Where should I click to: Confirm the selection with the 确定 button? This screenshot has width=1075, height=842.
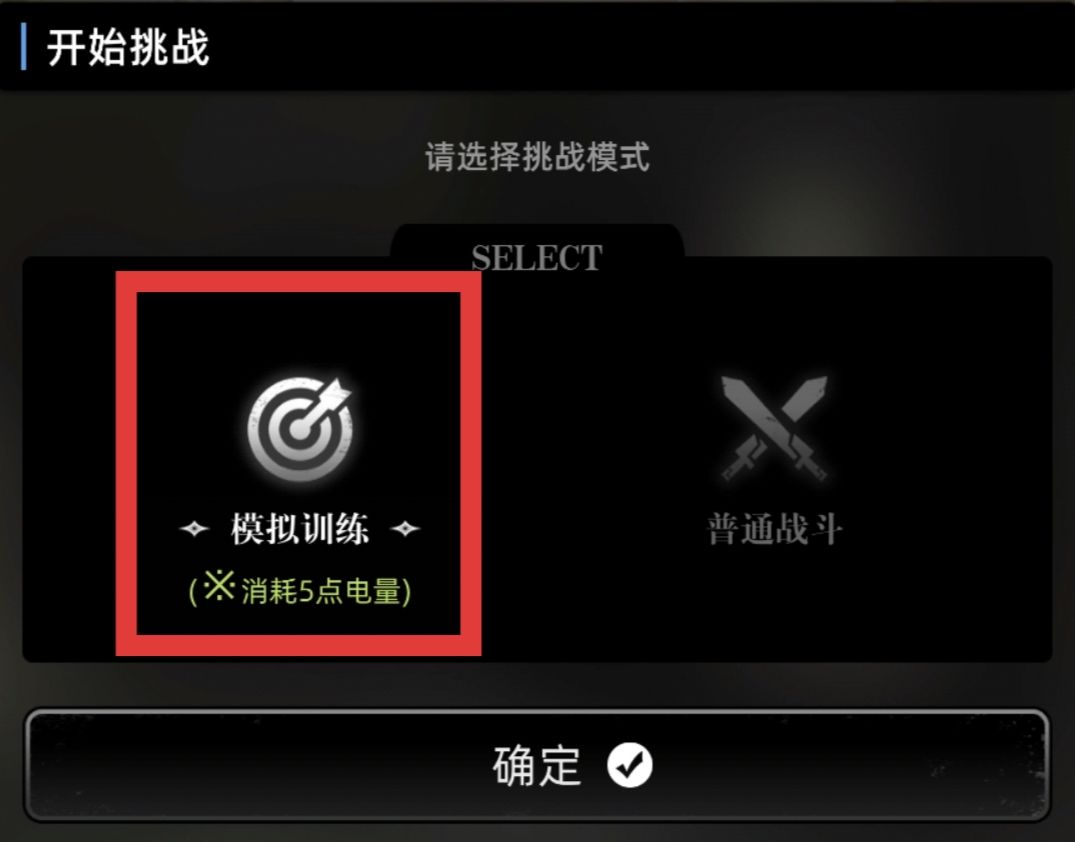(537, 765)
